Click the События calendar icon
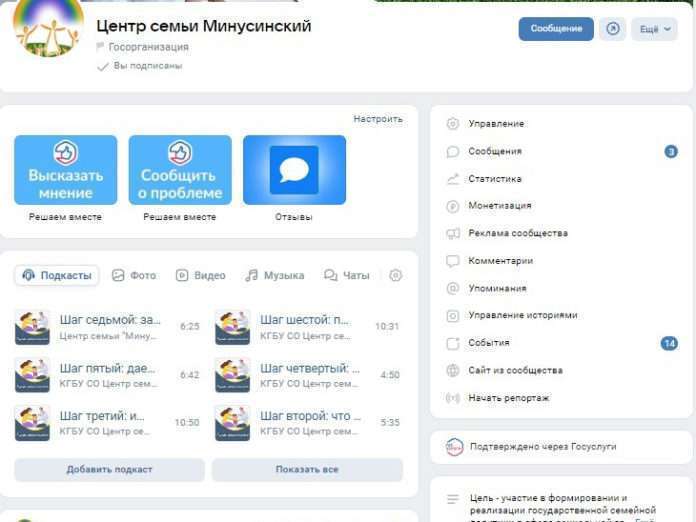This screenshot has height=522, width=696. pos(452,343)
